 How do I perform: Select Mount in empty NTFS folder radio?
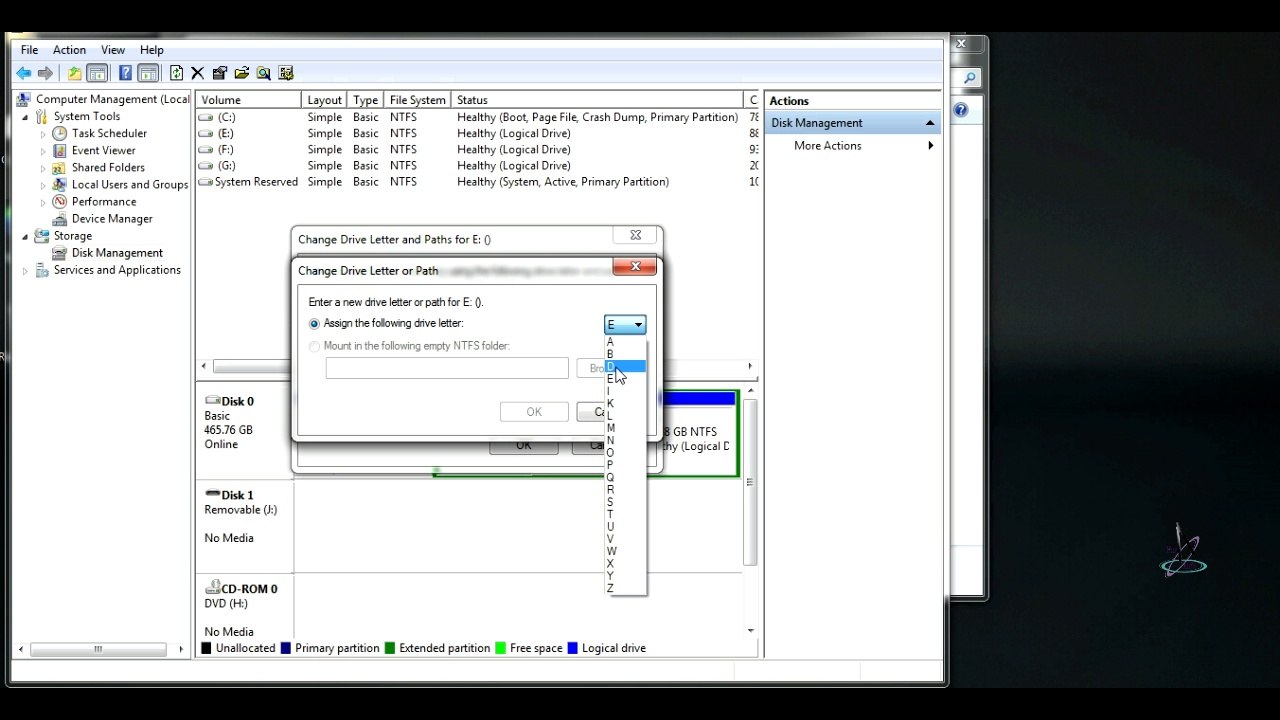[x=315, y=346]
